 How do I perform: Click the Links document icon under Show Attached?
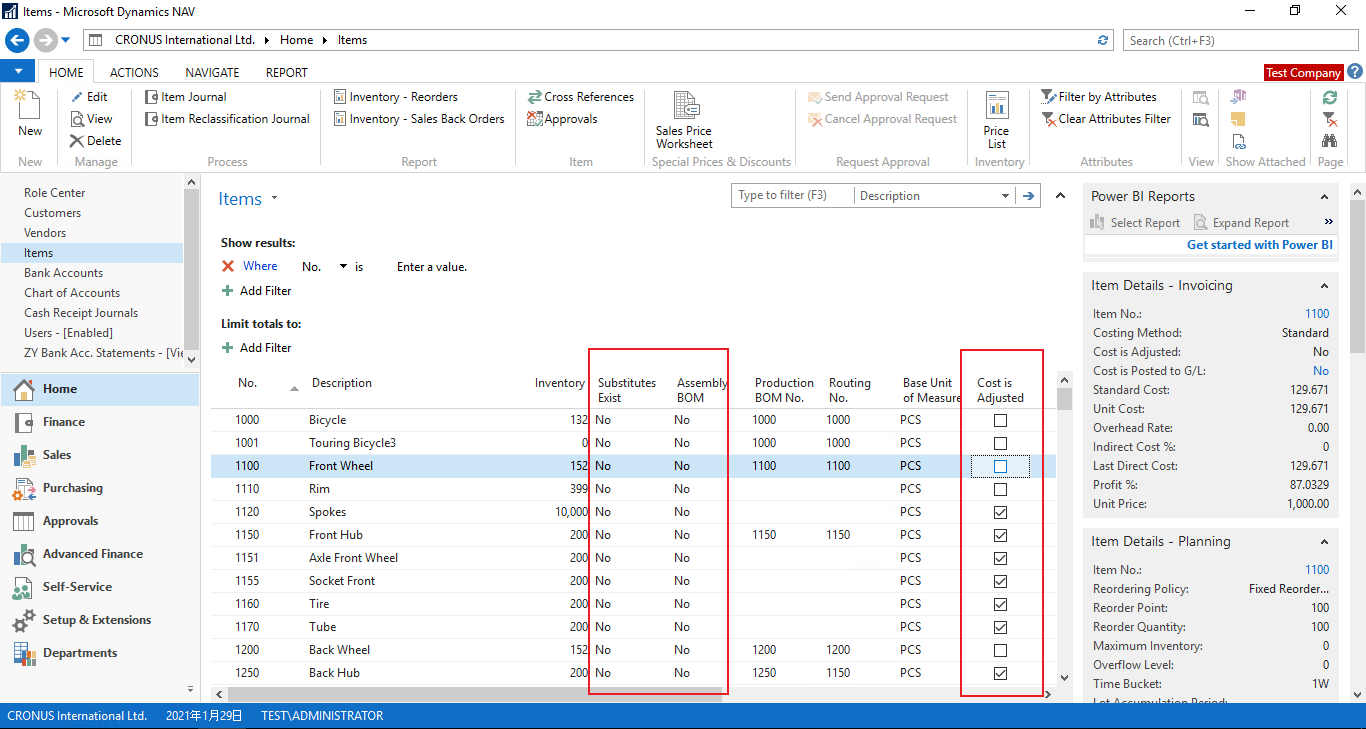tap(1238, 141)
